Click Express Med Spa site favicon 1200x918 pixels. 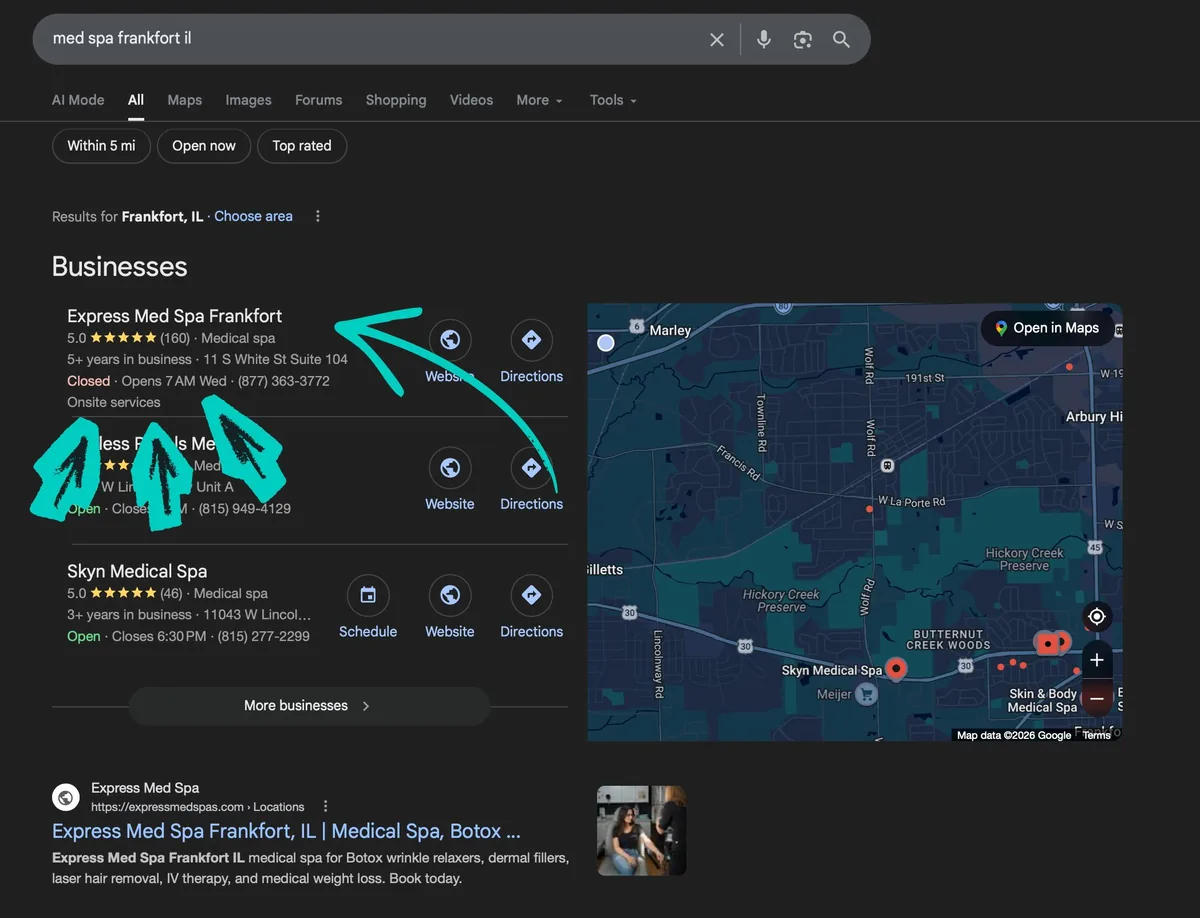pyautogui.click(x=65, y=797)
